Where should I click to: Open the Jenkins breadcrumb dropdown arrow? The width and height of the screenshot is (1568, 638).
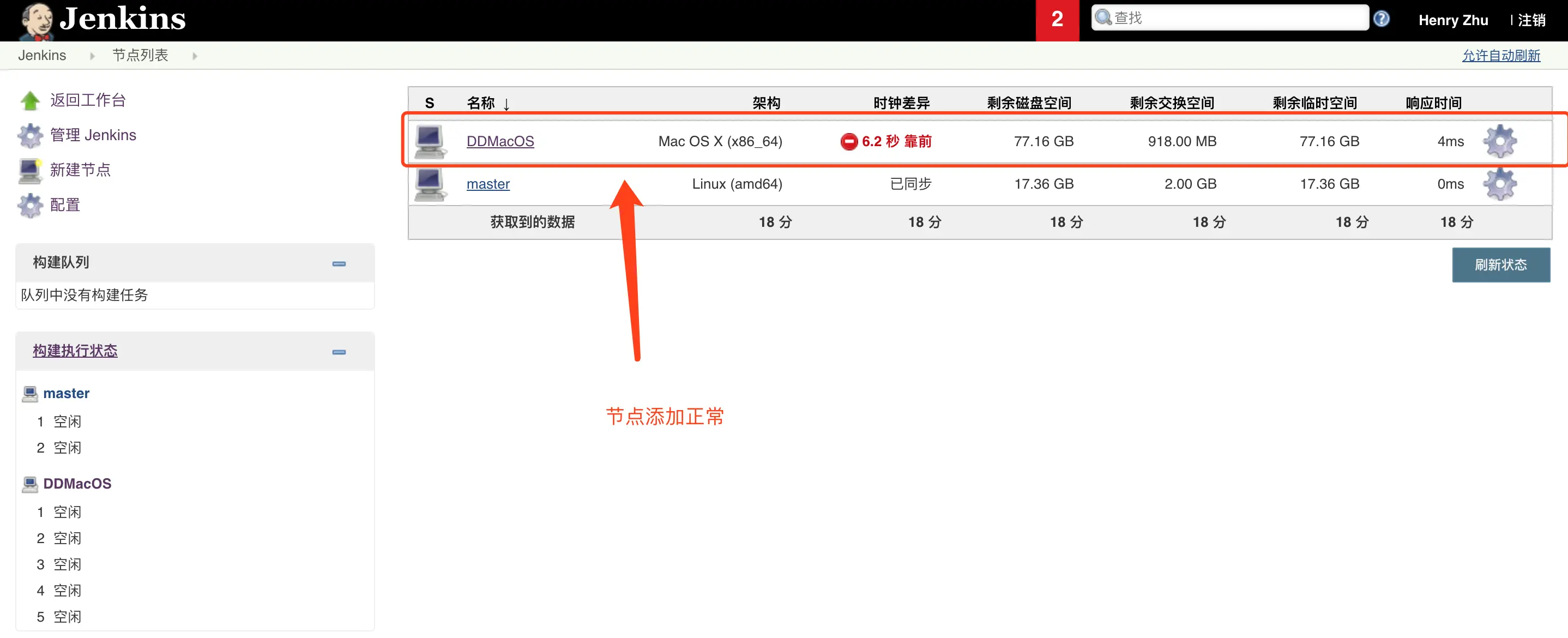point(93,56)
